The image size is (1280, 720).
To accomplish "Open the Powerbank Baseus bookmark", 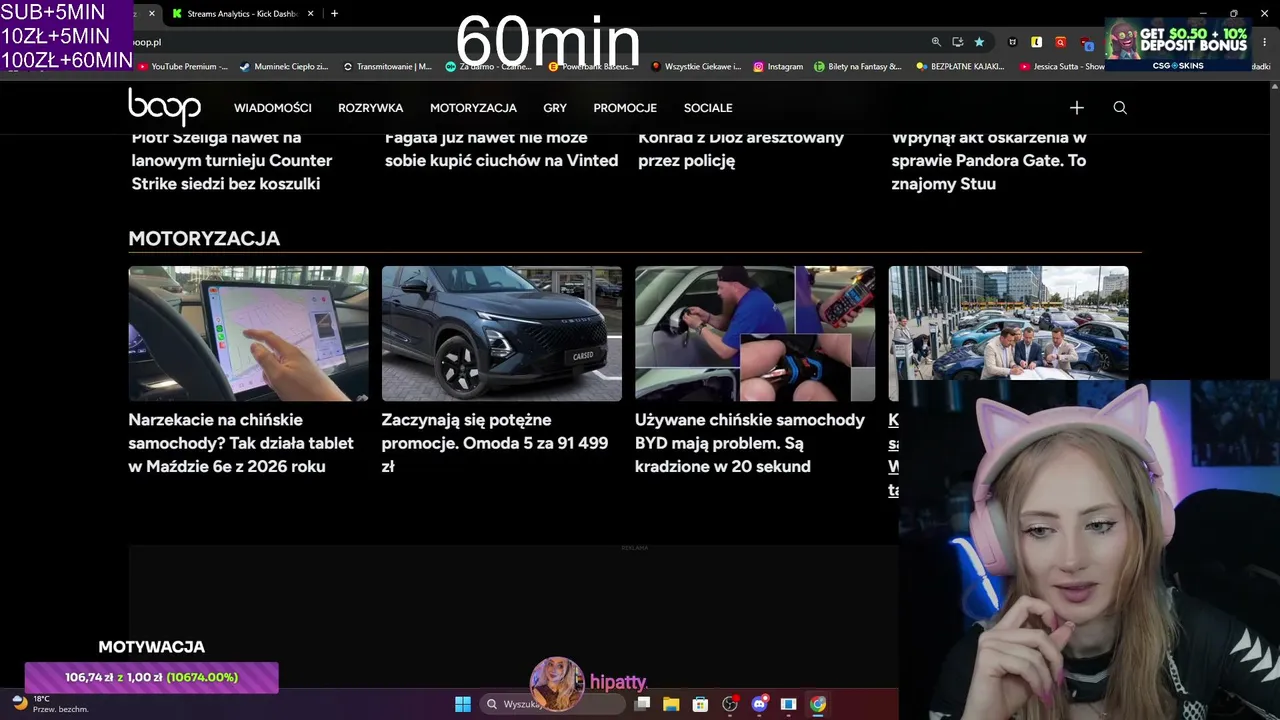I will [x=593, y=67].
